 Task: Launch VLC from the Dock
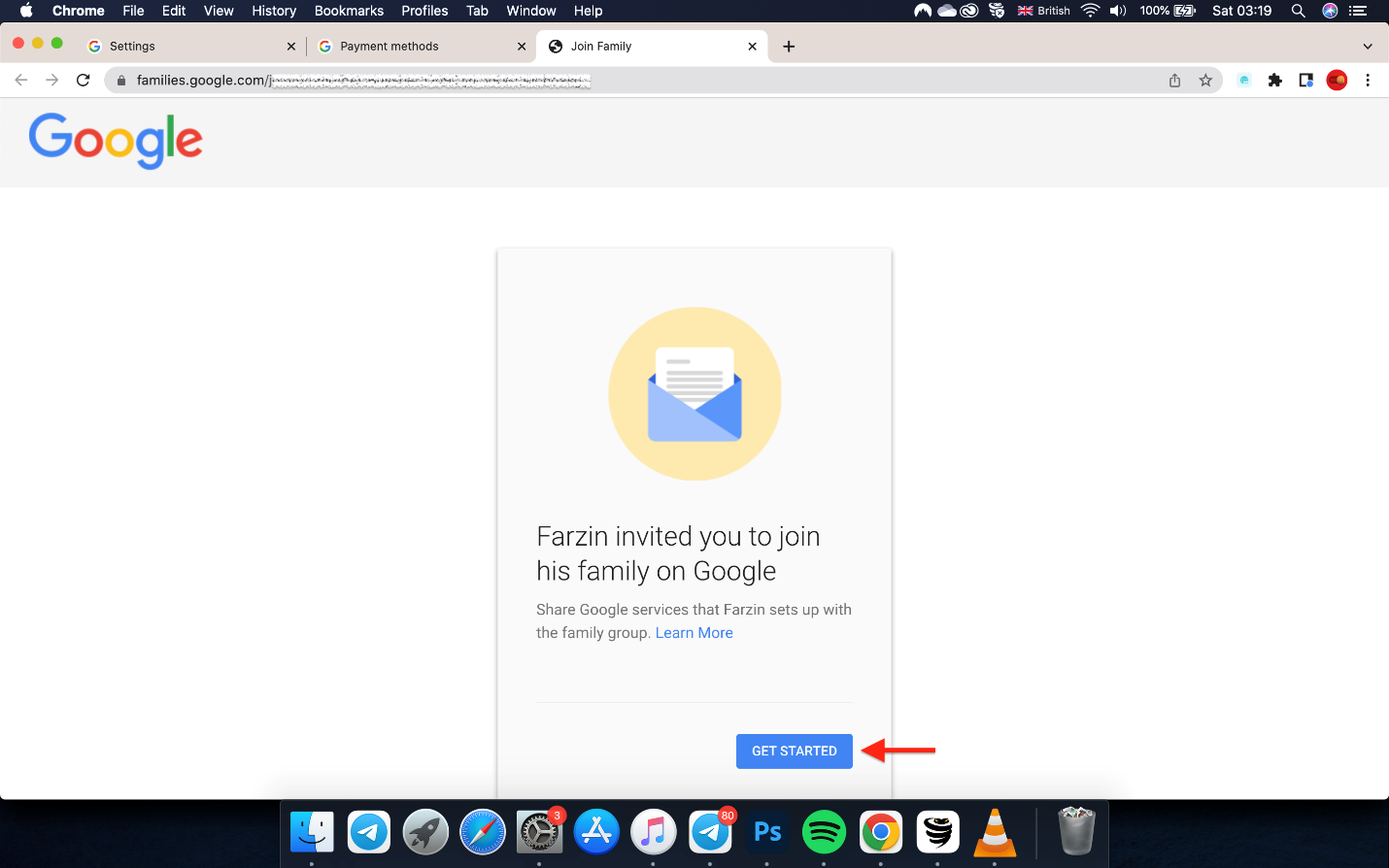(x=995, y=832)
